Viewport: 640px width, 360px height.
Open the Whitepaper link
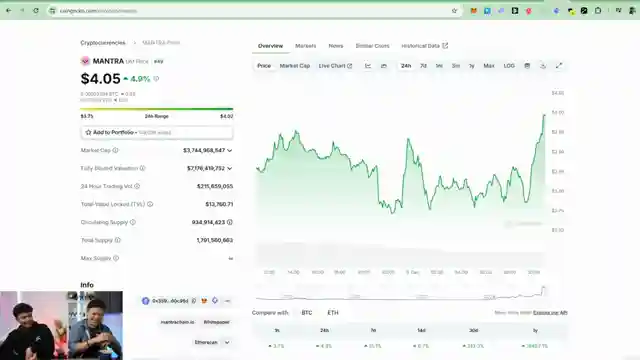pyautogui.click(x=216, y=322)
